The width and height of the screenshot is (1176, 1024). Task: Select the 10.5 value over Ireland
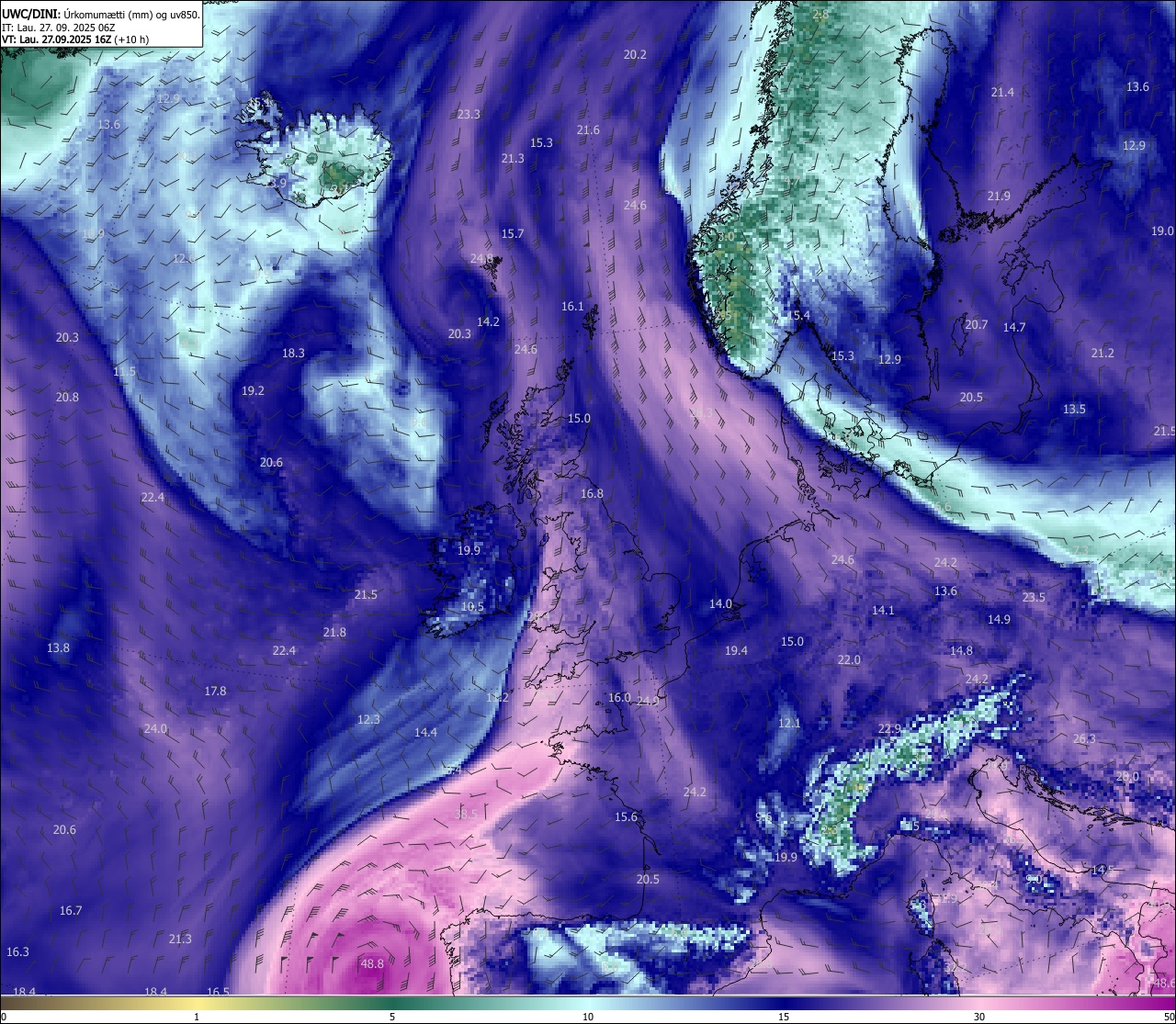click(472, 606)
